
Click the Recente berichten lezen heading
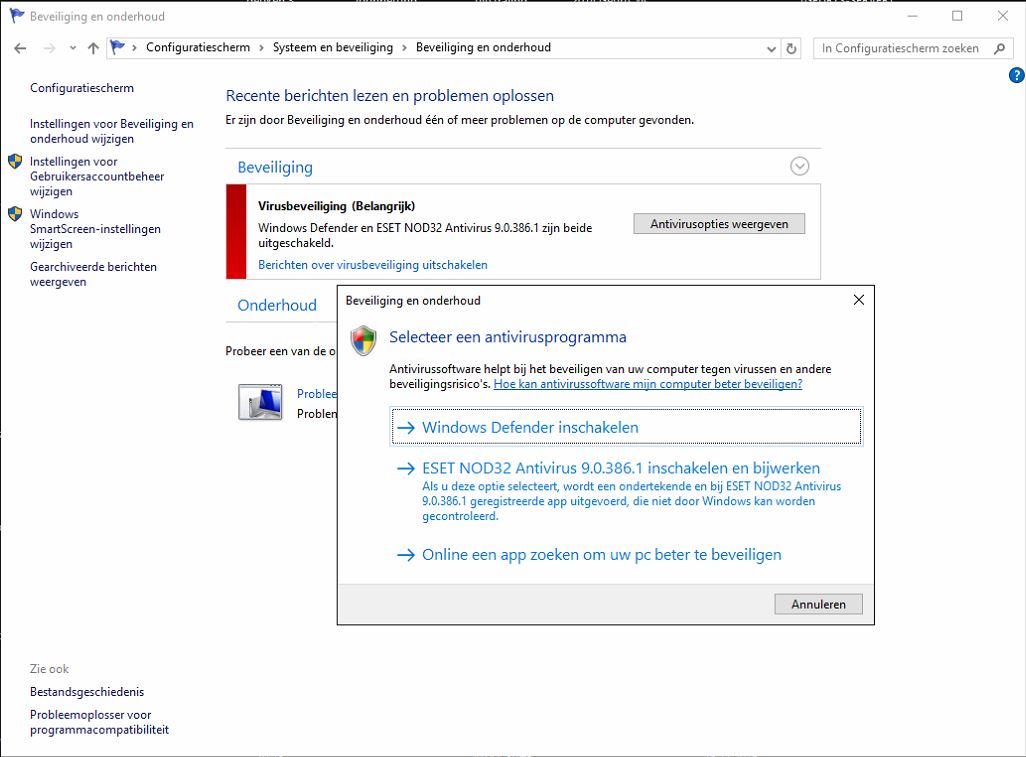[x=390, y=96]
